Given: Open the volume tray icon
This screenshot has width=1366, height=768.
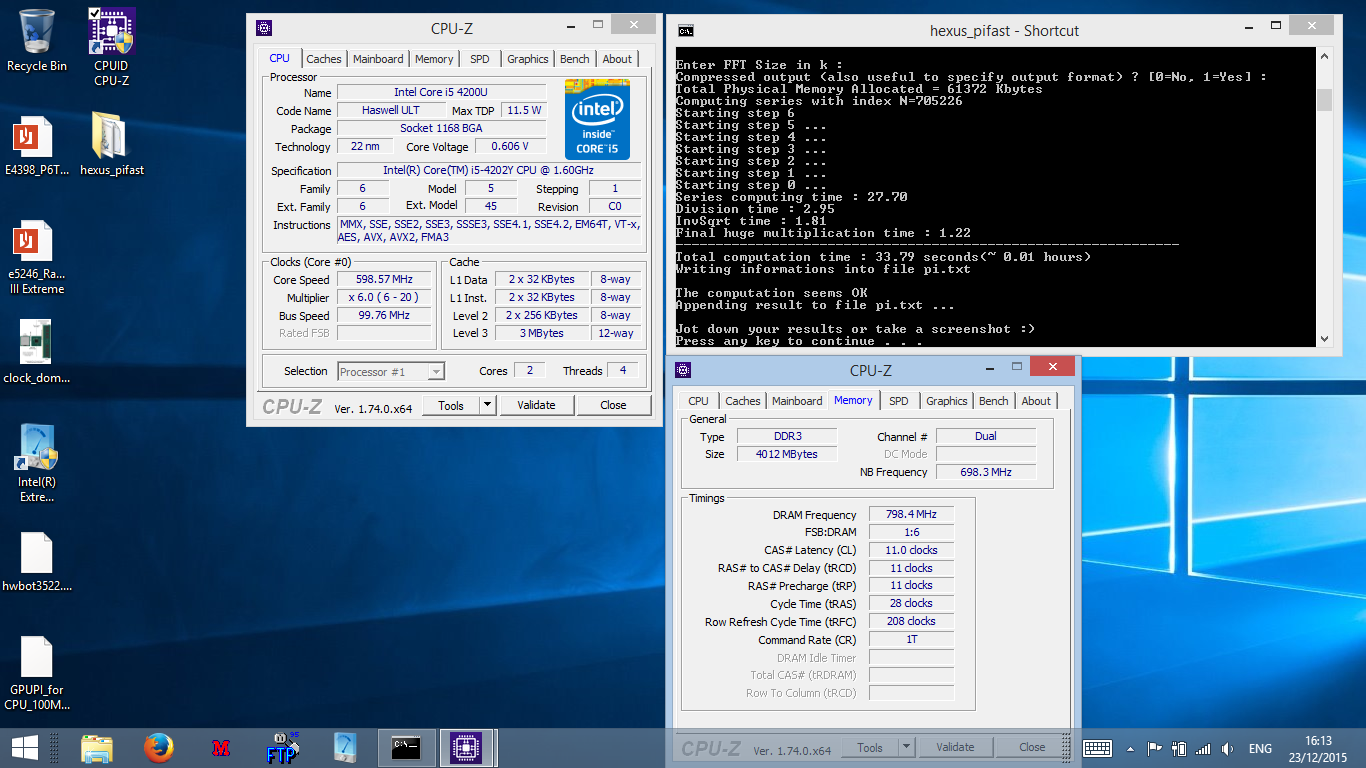Looking at the screenshot, I should 1227,748.
